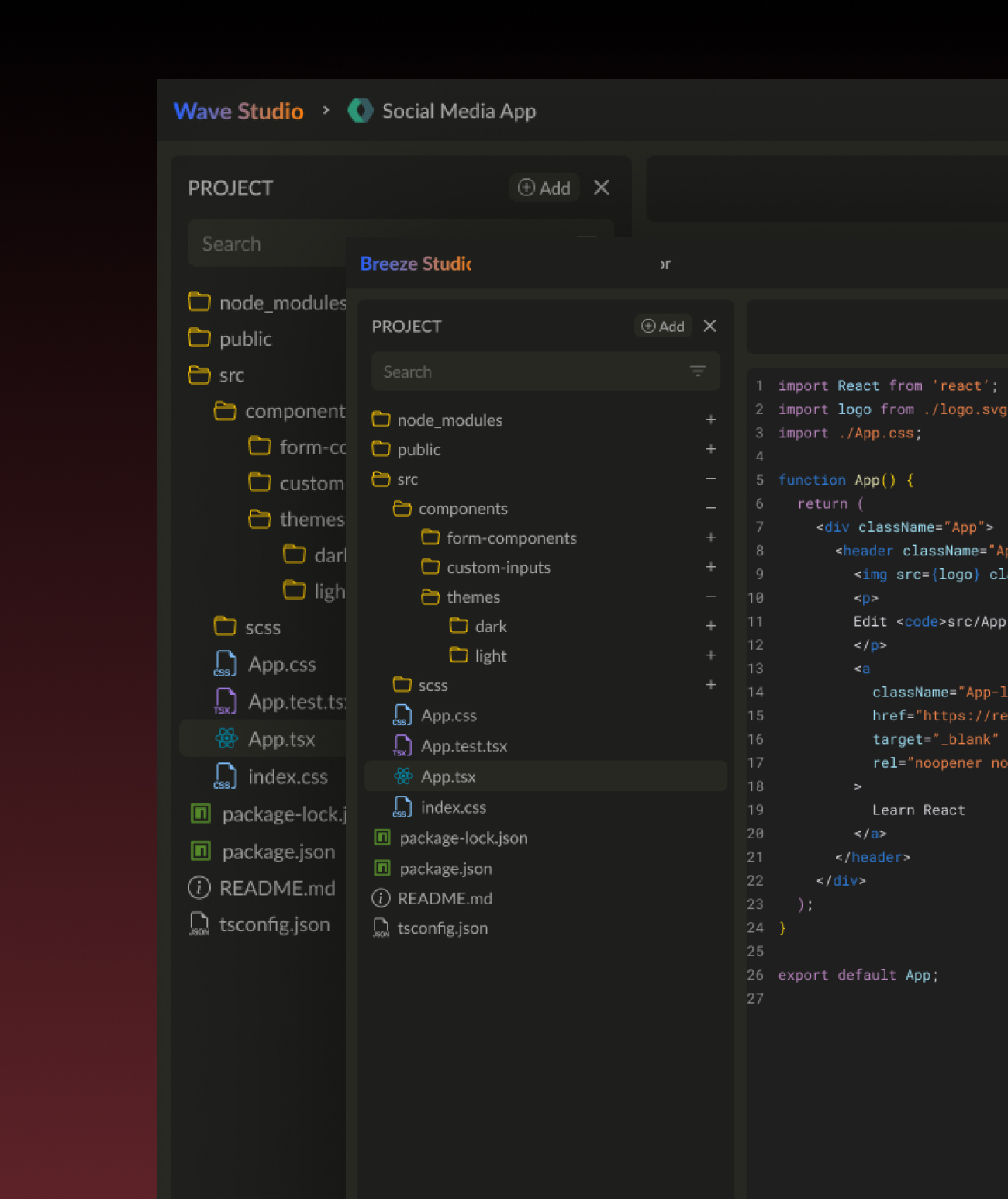The height and width of the screenshot is (1199, 1008).
Task: Click the Add button in the Breeze Studio project panel
Action: coord(663,327)
